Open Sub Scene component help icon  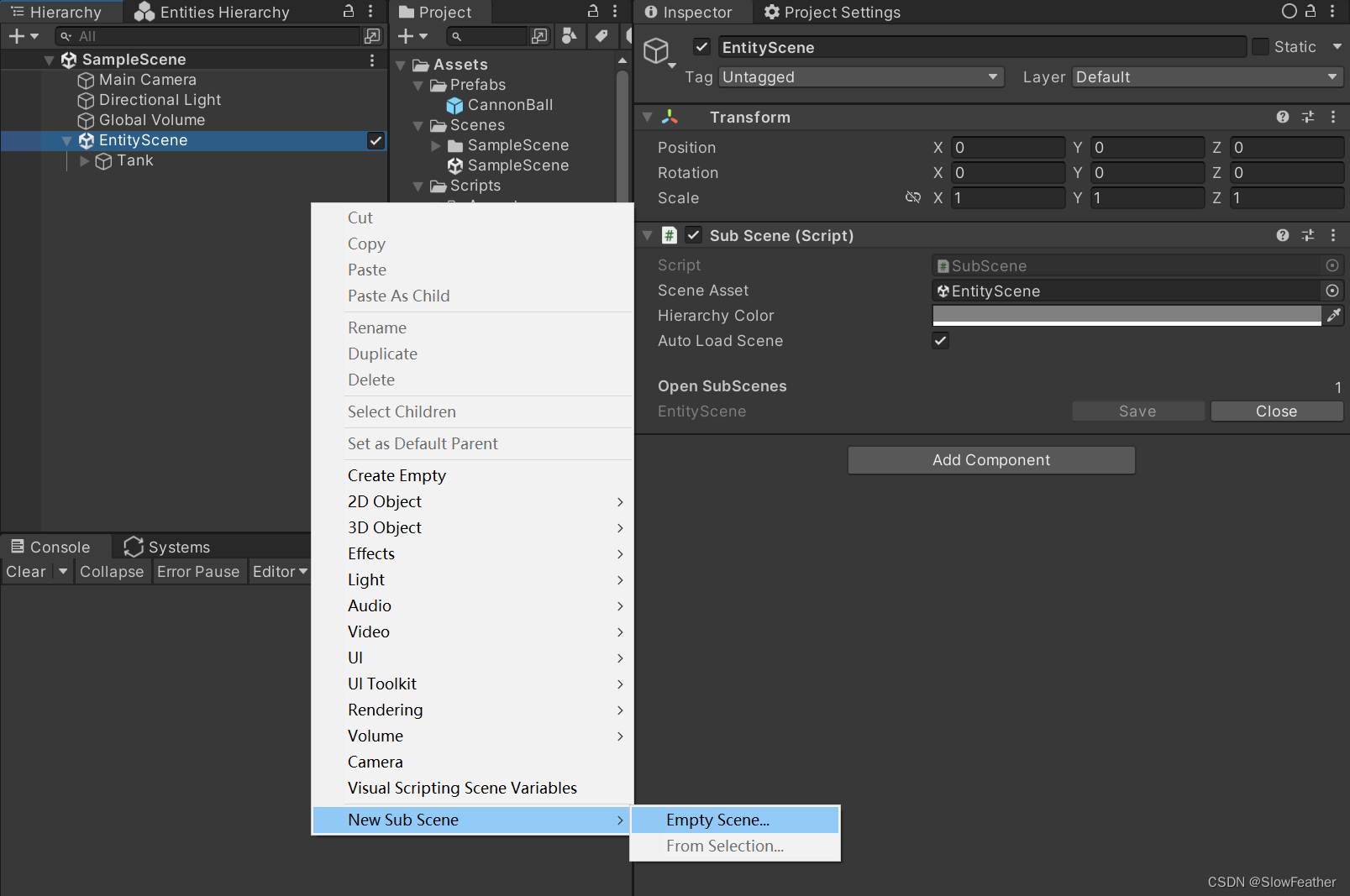point(1282,235)
